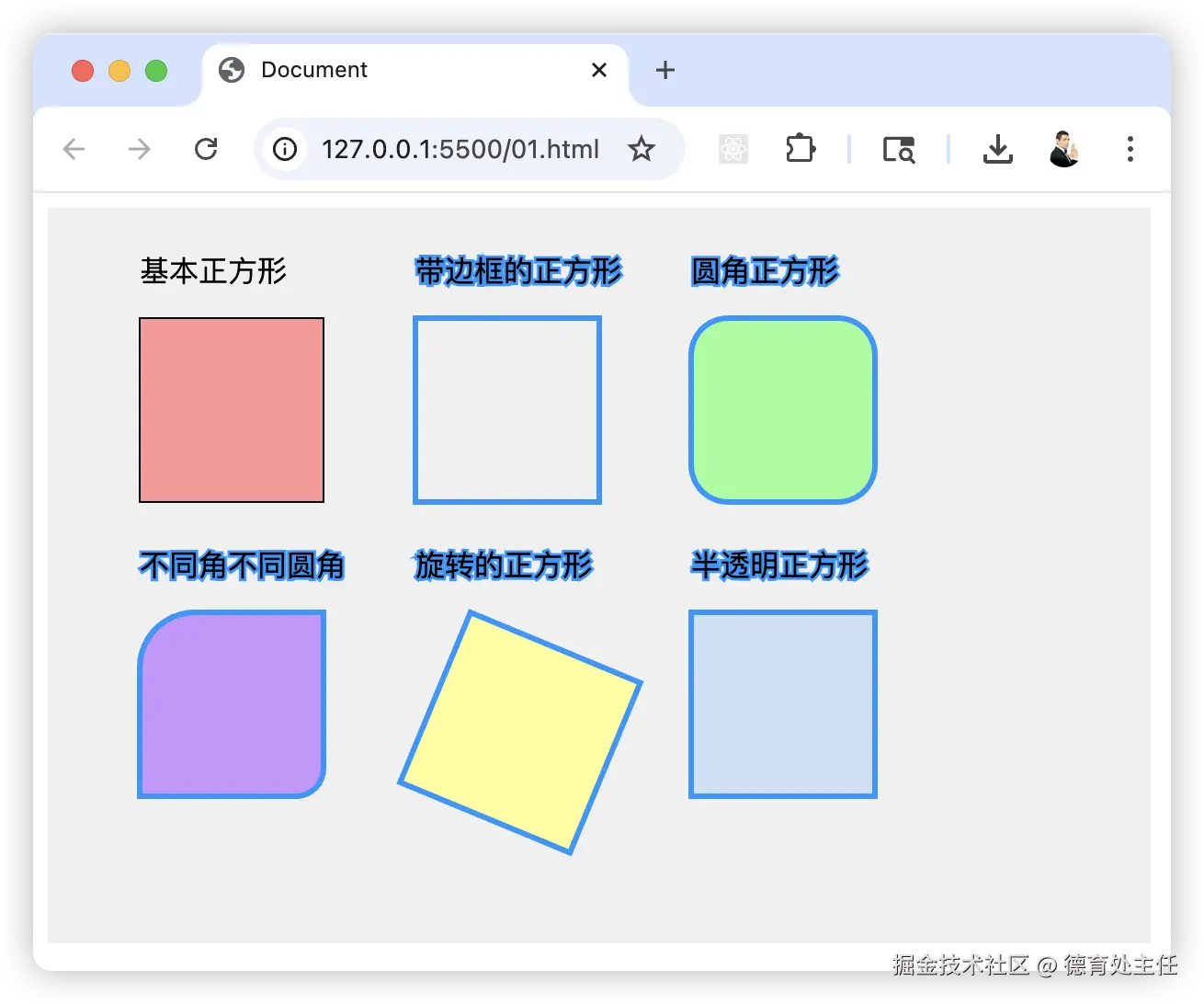View site information for 127.0.0.1
The image size is (1204, 1004).
point(285,149)
